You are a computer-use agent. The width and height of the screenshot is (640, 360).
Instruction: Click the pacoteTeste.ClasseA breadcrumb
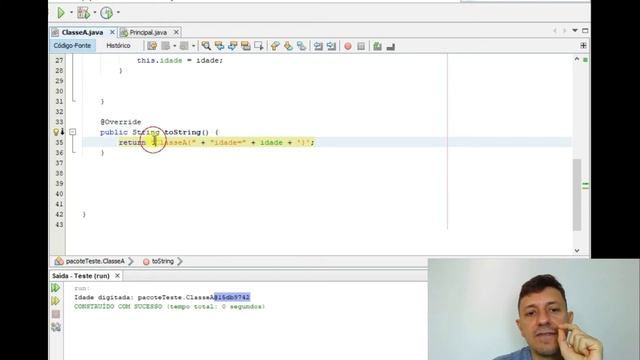[95, 261]
